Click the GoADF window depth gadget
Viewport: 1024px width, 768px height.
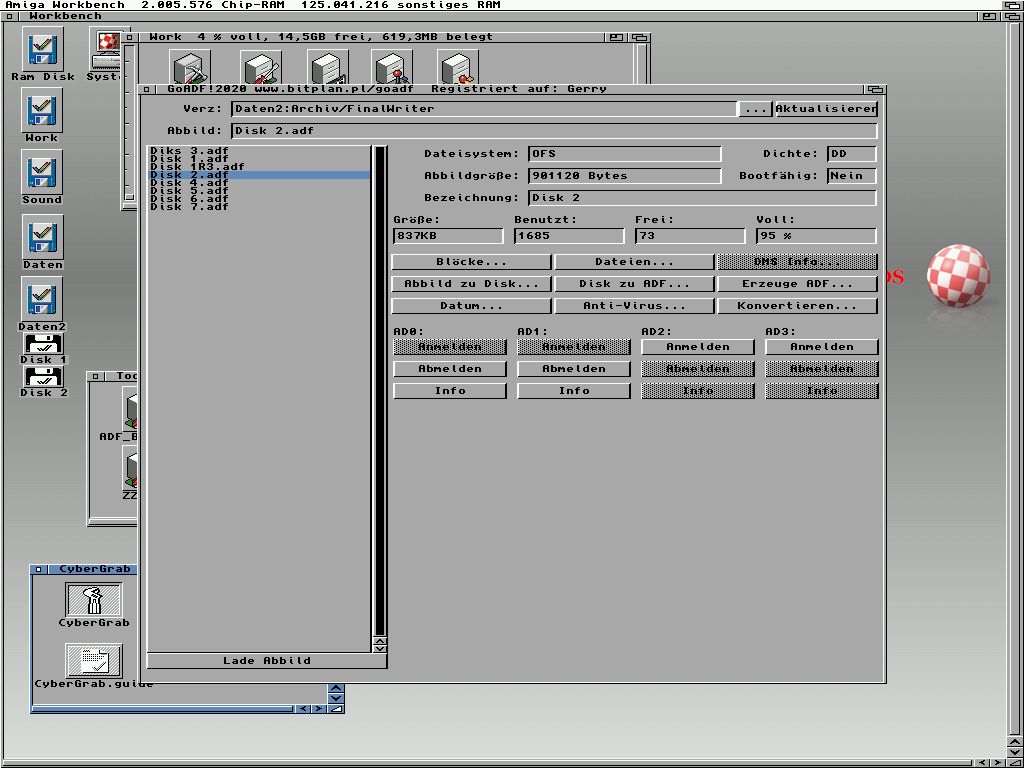[x=875, y=89]
